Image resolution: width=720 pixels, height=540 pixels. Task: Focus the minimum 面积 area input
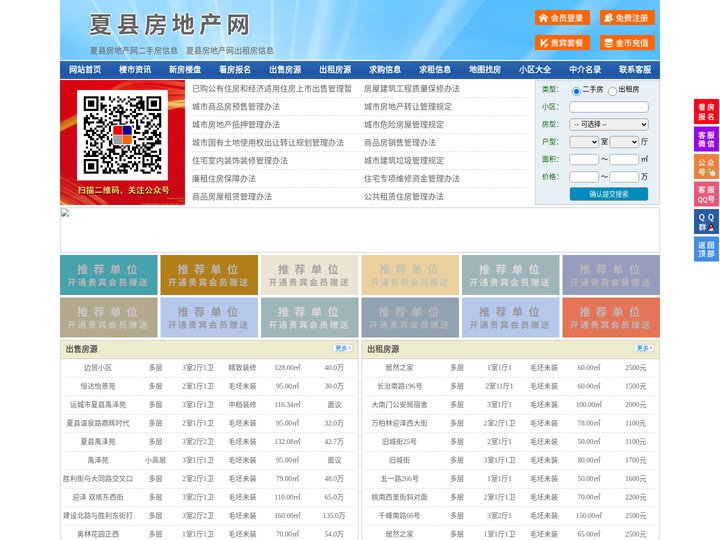click(584, 159)
